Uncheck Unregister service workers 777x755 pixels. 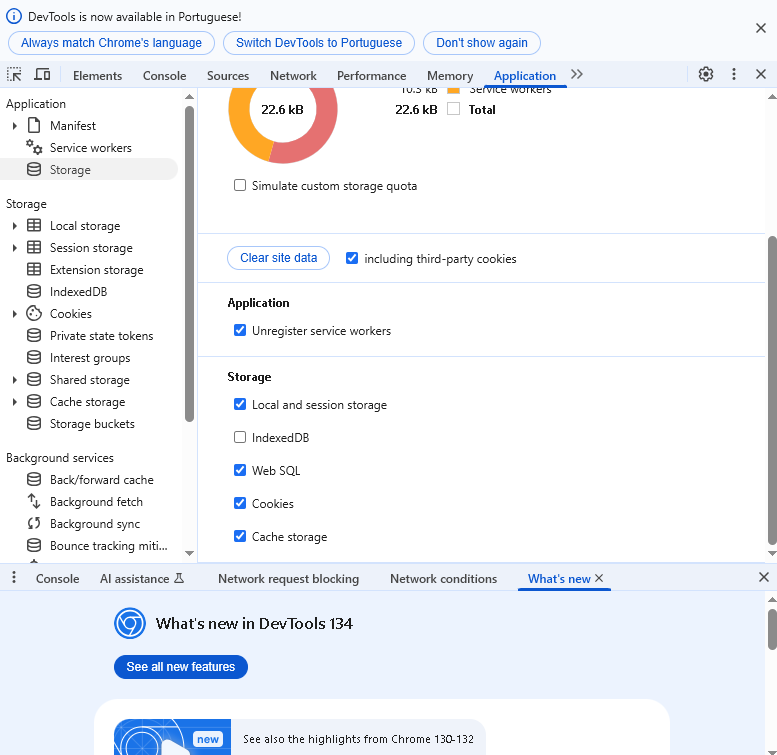pyautogui.click(x=240, y=330)
